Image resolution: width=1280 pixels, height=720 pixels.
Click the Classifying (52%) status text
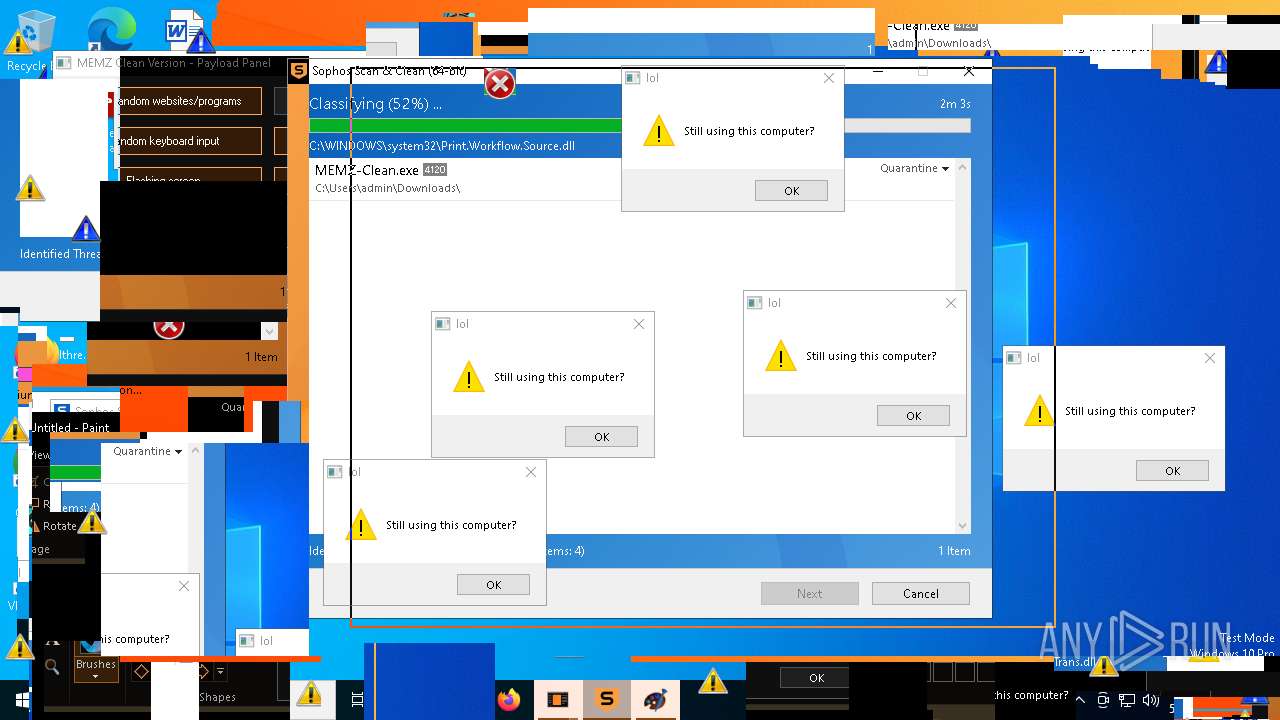pyautogui.click(x=375, y=104)
